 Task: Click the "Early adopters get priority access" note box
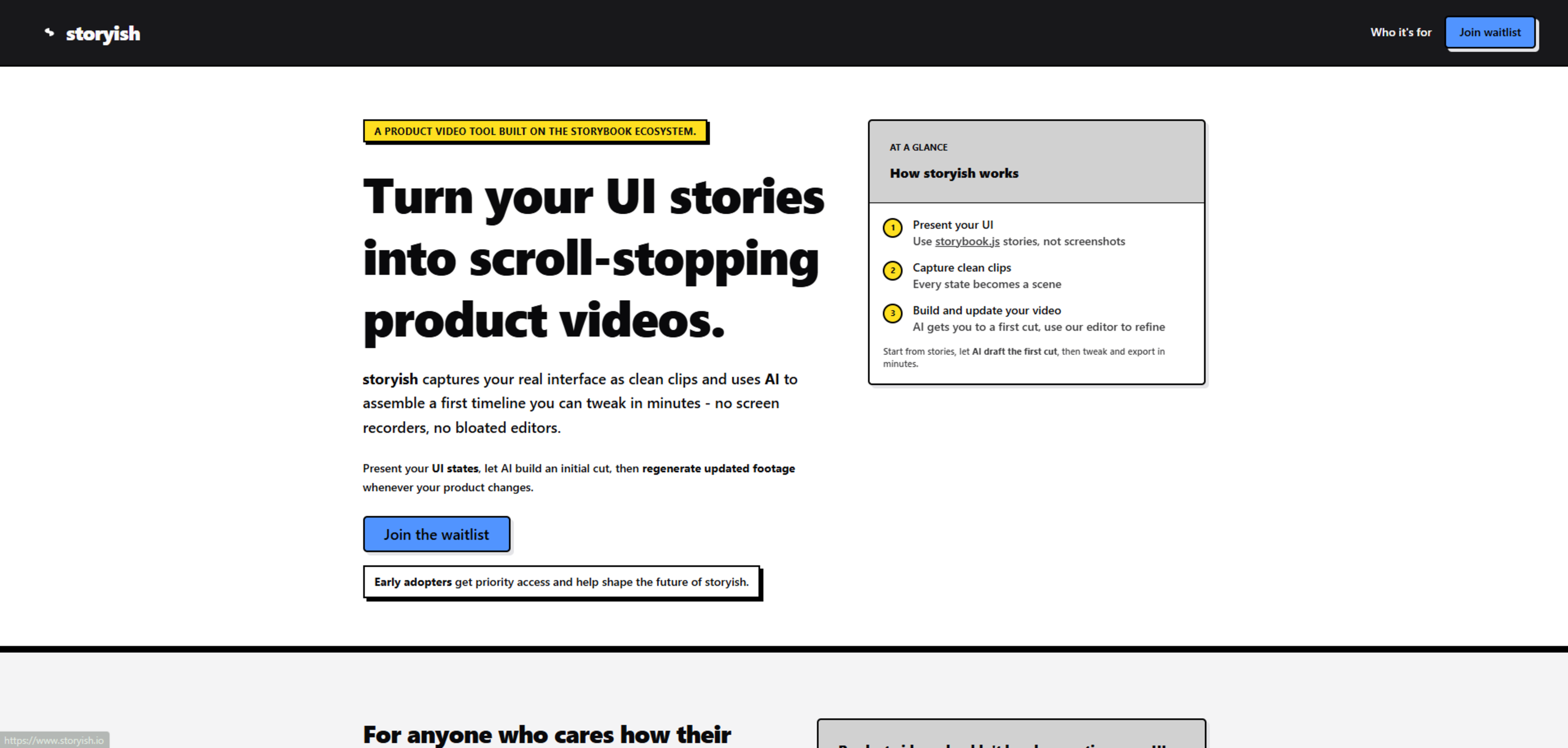point(561,582)
